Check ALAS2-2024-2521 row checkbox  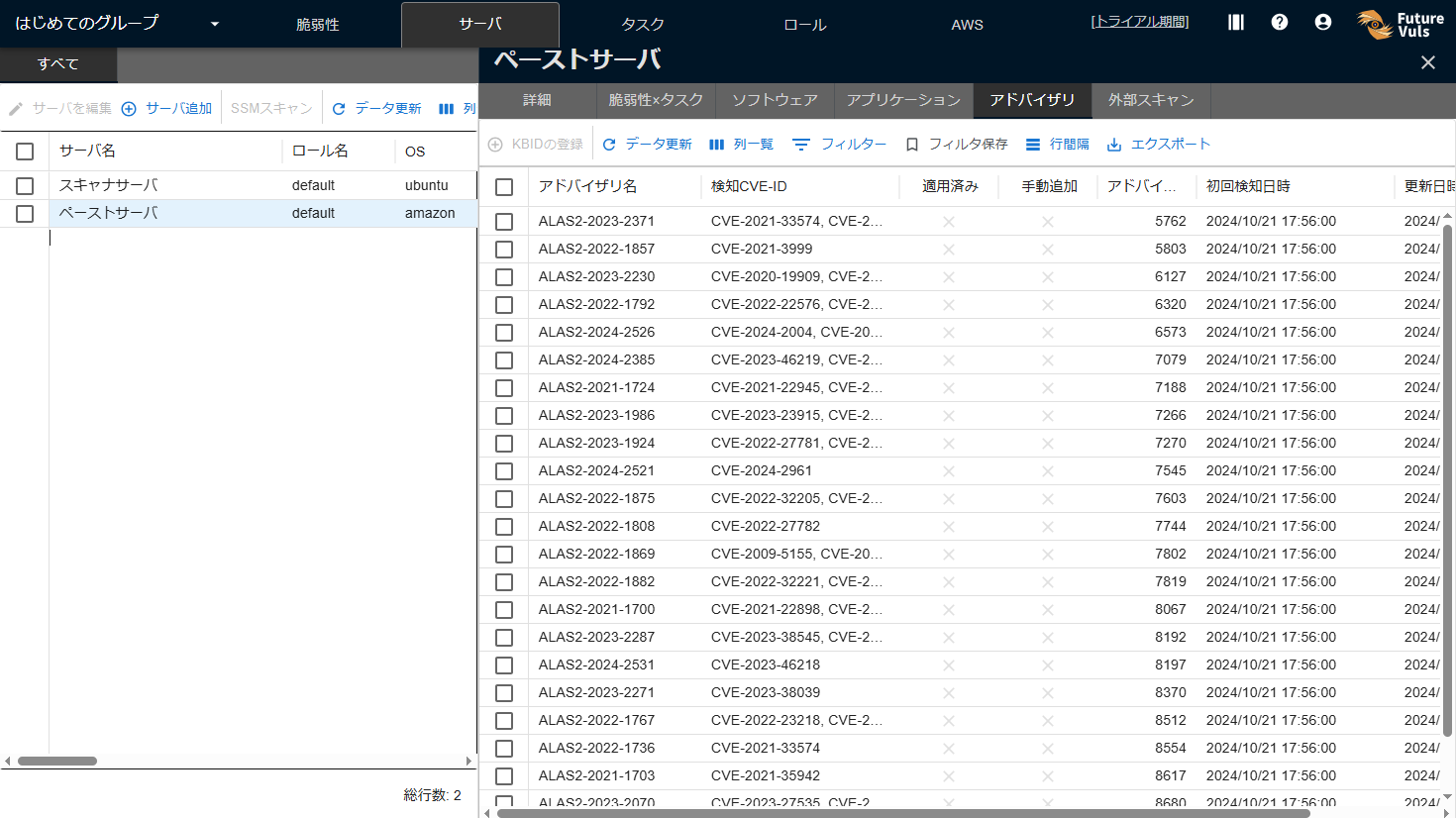tap(504, 471)
